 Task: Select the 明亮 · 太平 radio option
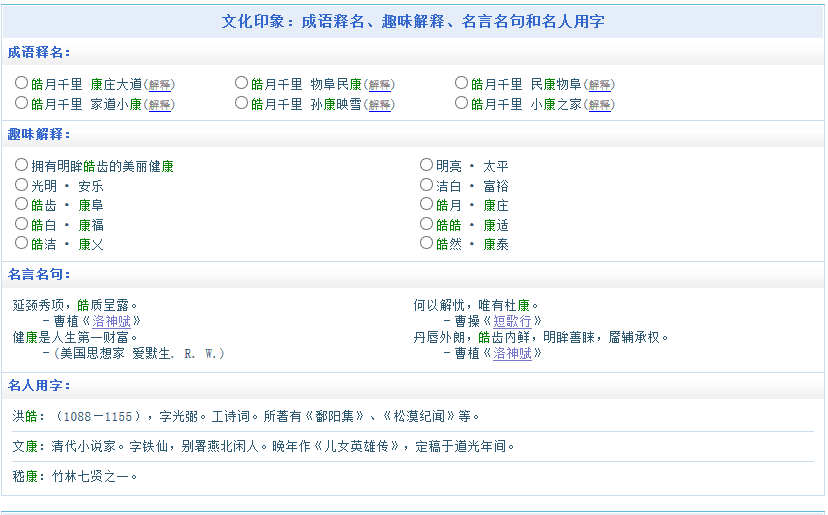click(x=427, y=165)
